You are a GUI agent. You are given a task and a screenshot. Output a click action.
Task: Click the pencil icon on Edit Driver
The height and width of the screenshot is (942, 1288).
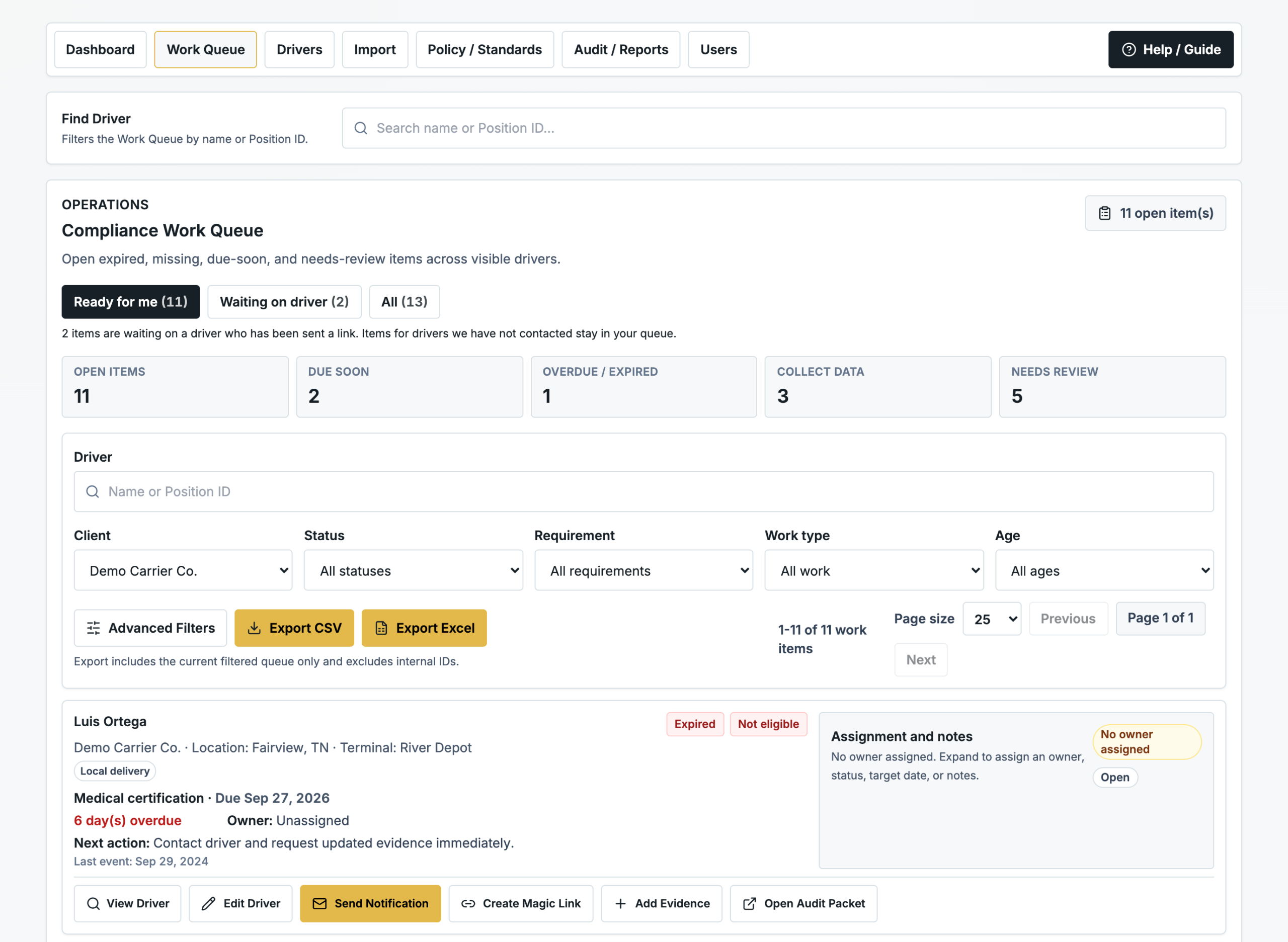[208, 903]
